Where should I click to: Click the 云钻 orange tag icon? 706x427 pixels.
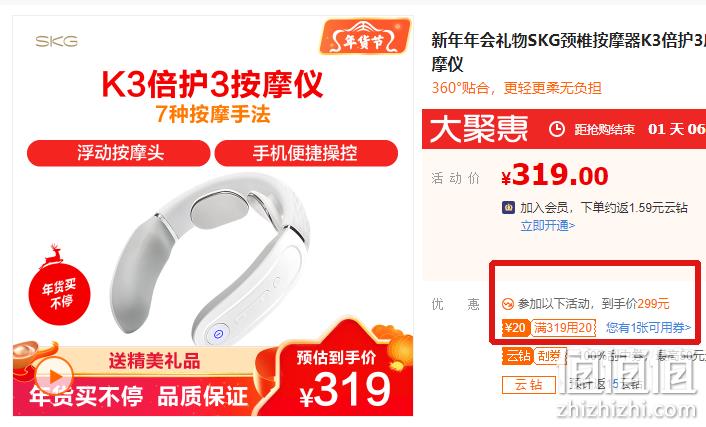pyautogui.click(x=517, y=356)
